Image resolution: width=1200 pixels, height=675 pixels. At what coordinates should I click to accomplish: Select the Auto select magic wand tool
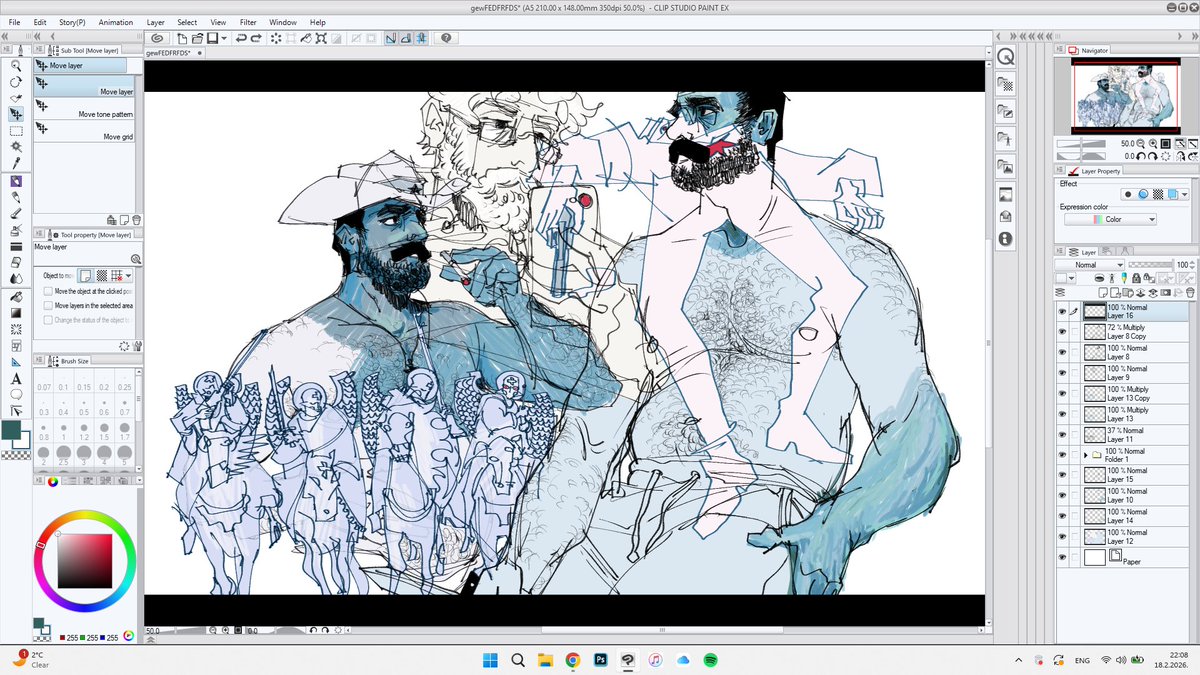(16, 146)
